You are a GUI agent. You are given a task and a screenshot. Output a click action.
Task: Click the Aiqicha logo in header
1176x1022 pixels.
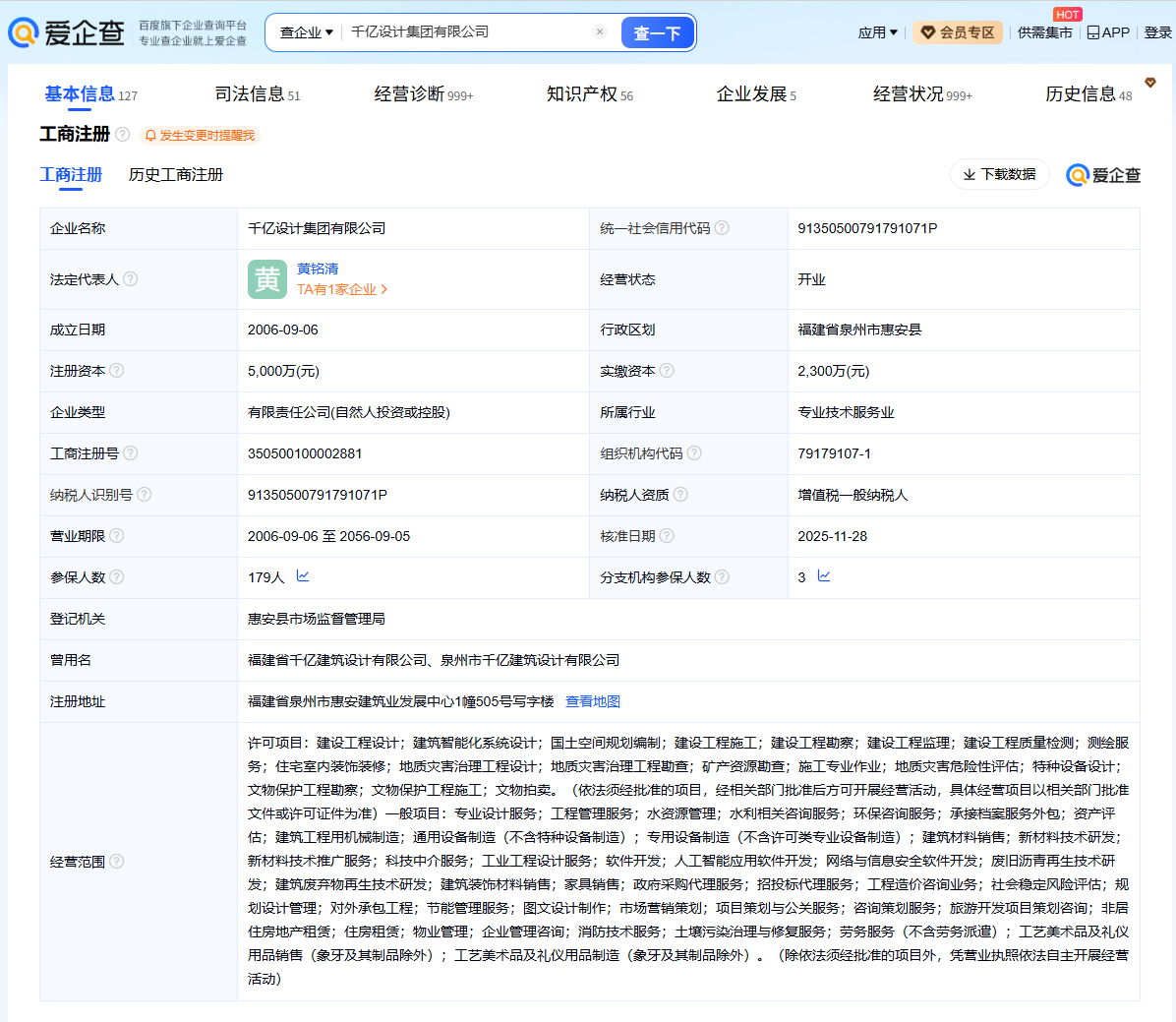pos(67,32)
